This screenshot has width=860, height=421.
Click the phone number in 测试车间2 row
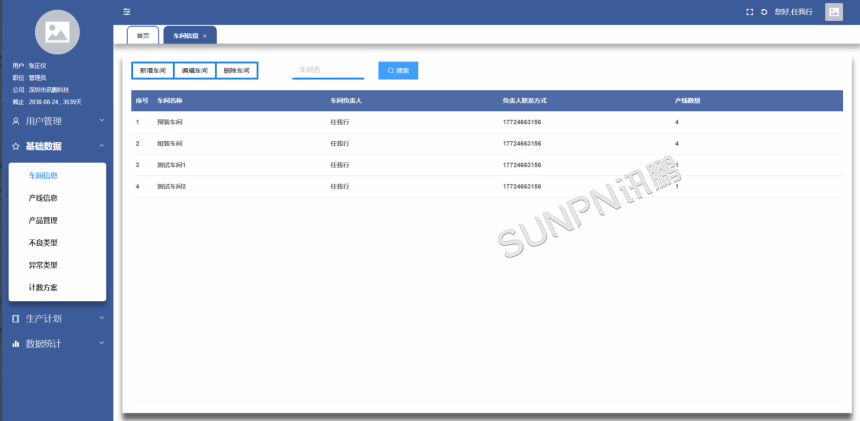tap(522, 186)
